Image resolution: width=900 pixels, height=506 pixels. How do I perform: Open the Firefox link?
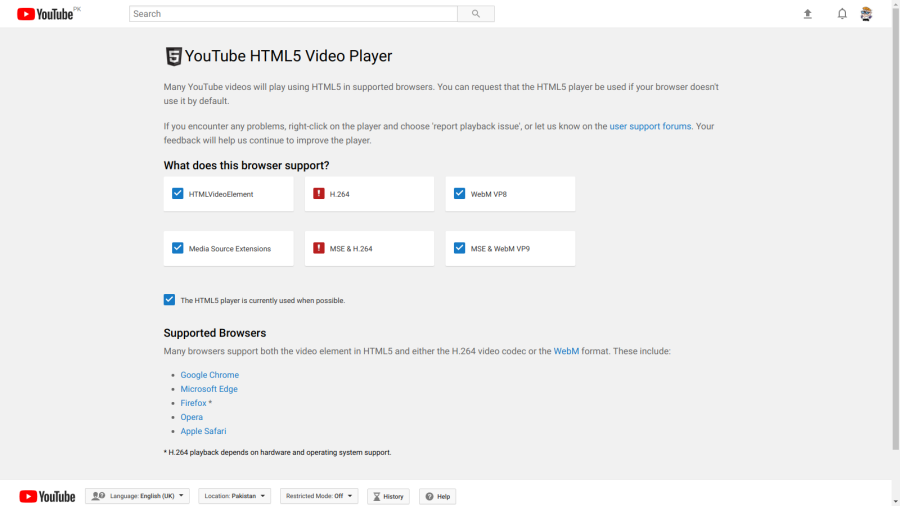coord(193,403)
